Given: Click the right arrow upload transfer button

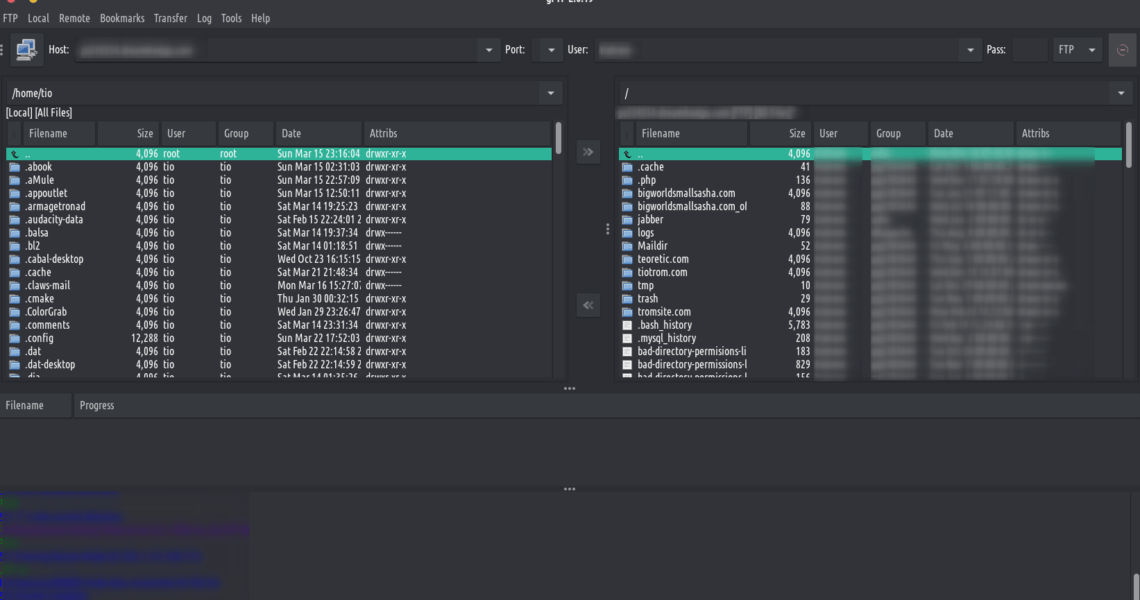Looking at the screenshot, I should (x=588, y=152).
